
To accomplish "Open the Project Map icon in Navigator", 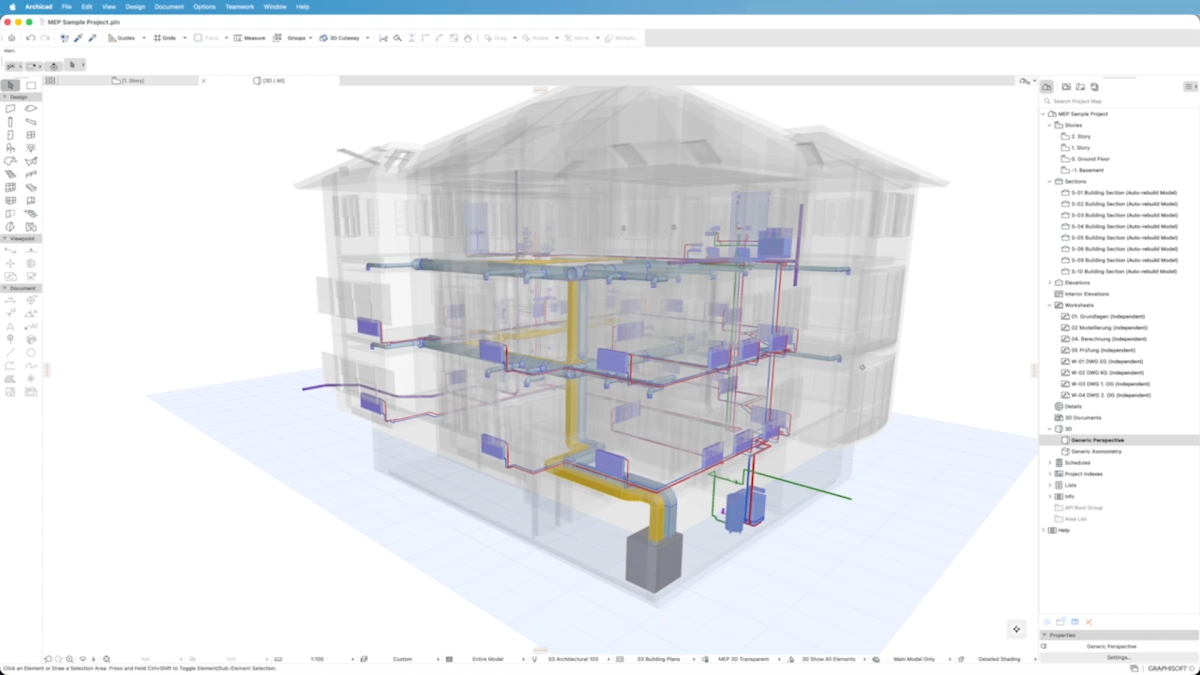I will click(x=1047, y=87).
